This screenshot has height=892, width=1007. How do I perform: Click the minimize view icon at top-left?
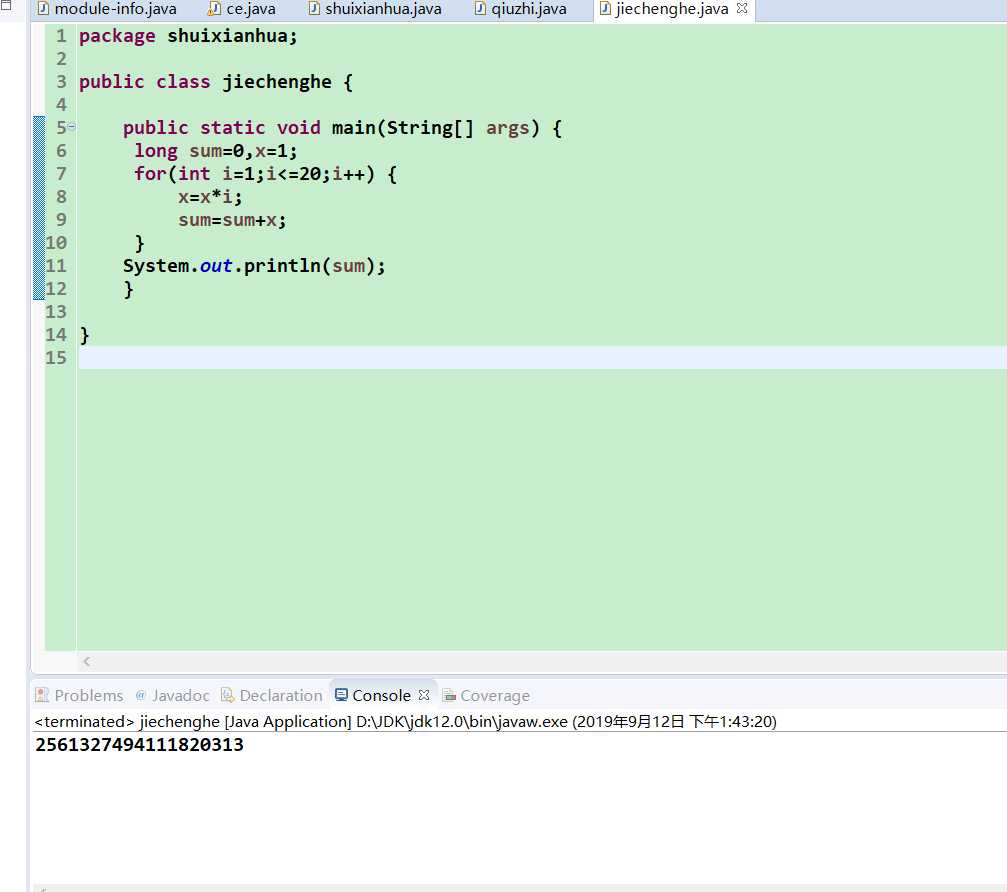coord(6,5)
